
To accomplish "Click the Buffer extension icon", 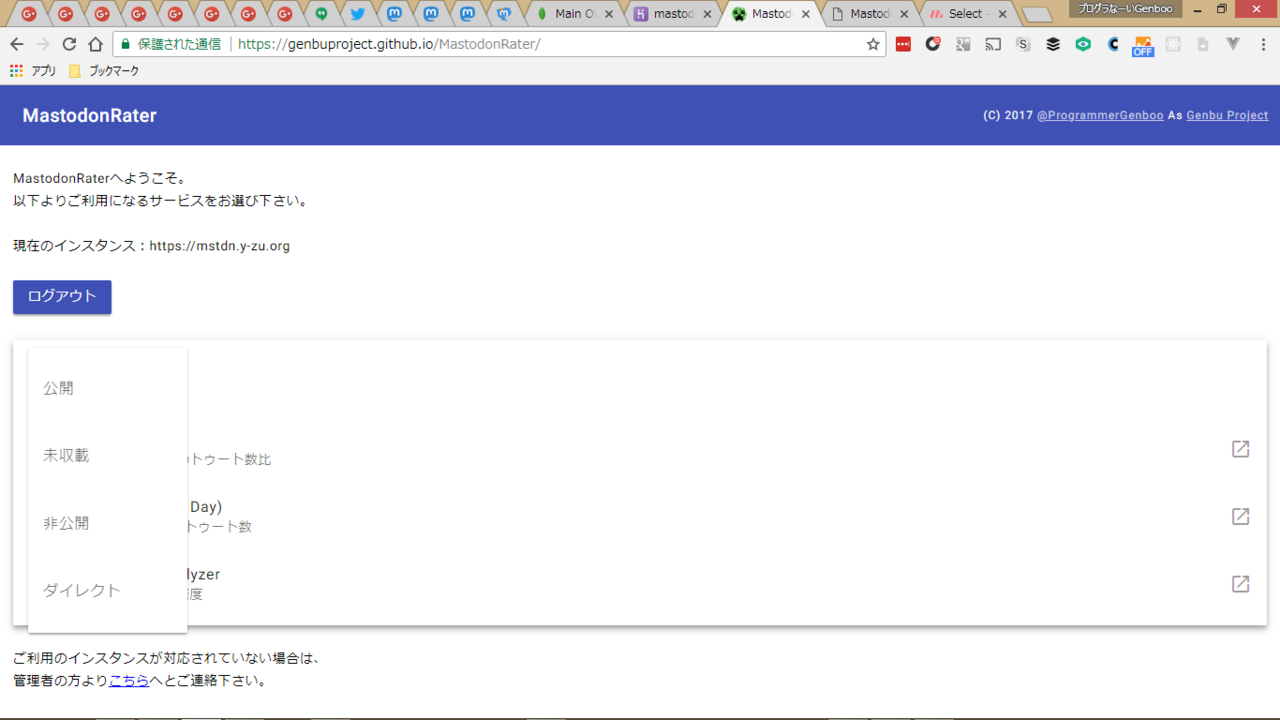I will [1053, 44].
